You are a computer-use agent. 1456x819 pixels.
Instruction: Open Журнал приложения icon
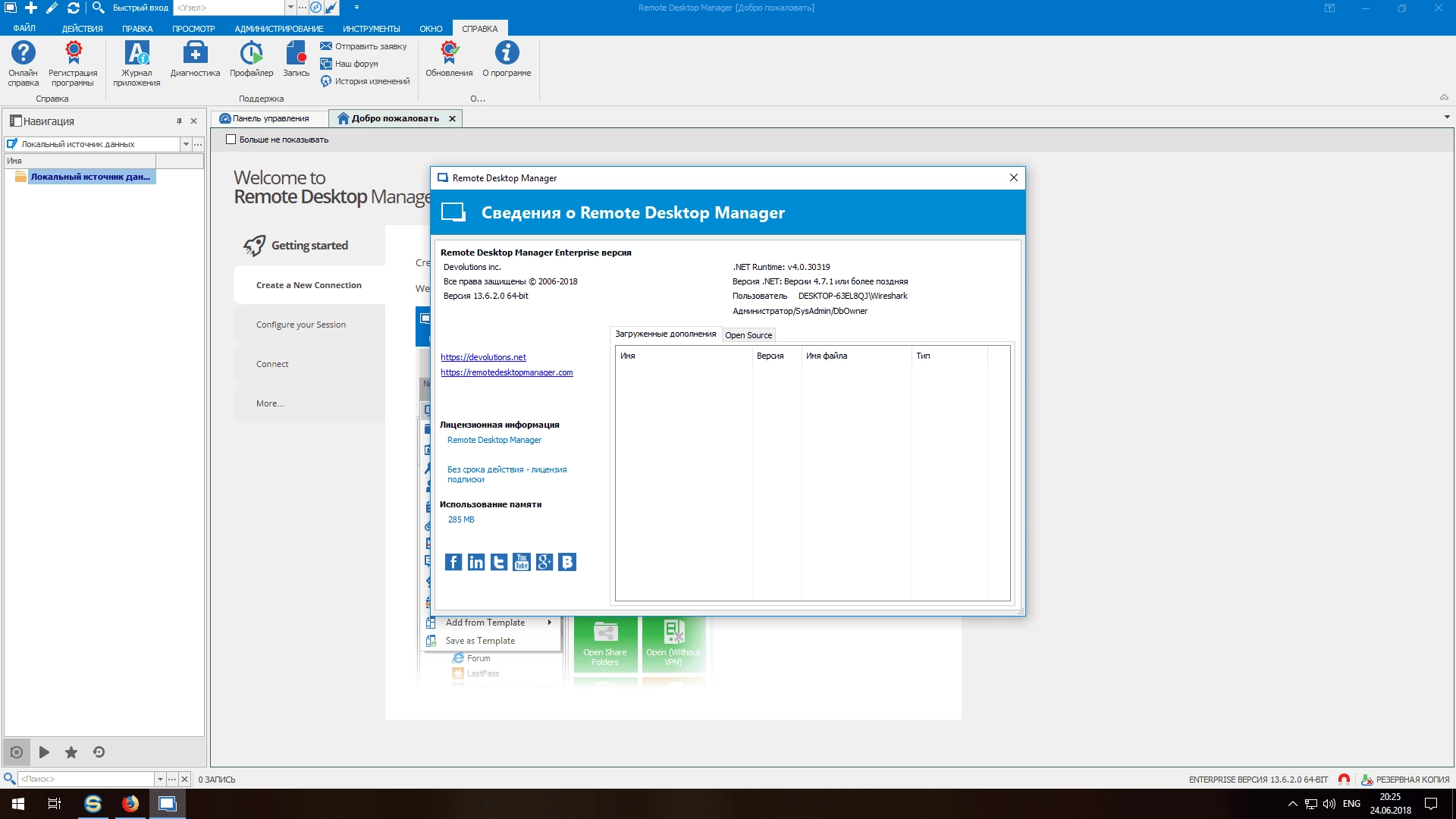pyautogui.click(x=136, y=64)
